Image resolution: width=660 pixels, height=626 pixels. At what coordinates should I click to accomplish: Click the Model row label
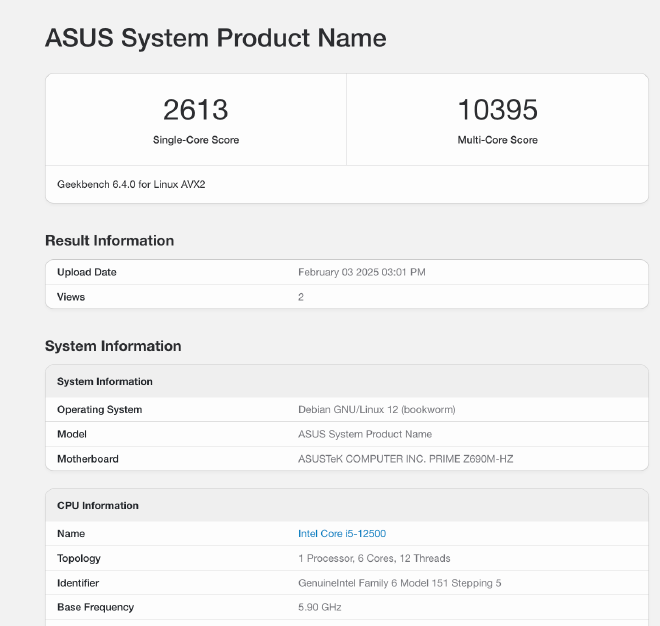(72, 434)
